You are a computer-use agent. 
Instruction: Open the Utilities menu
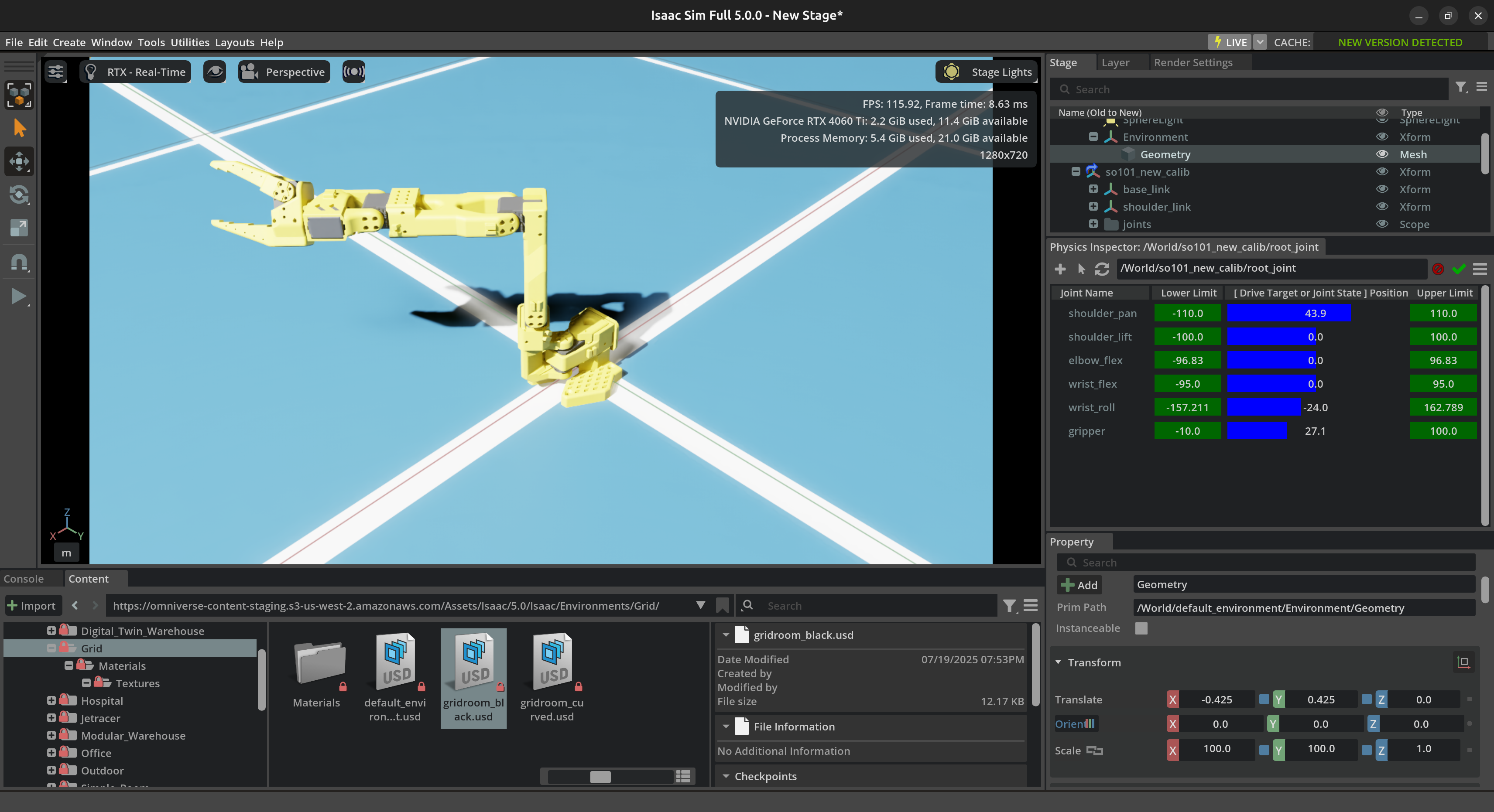[x=190, y=42]
